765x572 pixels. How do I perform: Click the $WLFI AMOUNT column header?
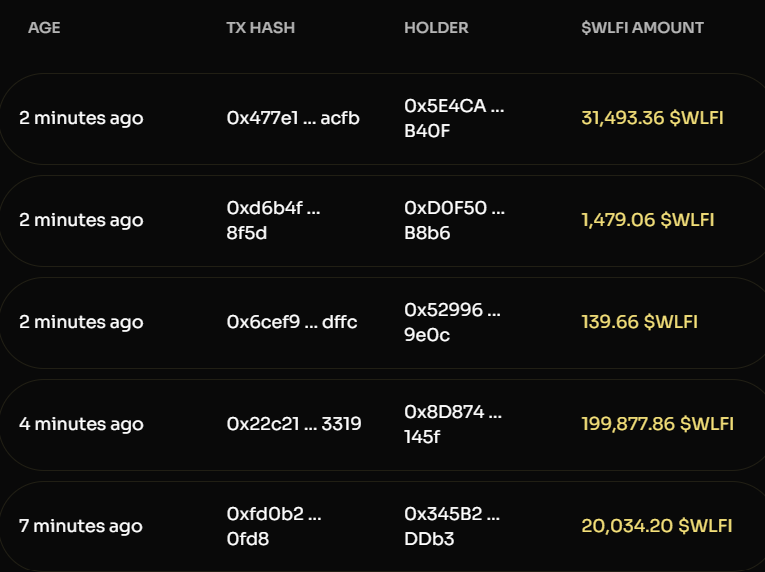point(642,28)
